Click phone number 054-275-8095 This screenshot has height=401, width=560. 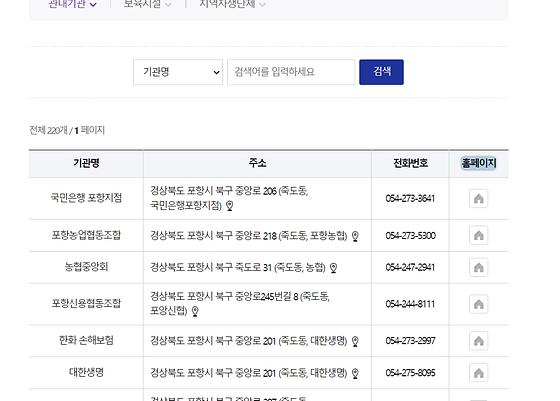[410, 373]
